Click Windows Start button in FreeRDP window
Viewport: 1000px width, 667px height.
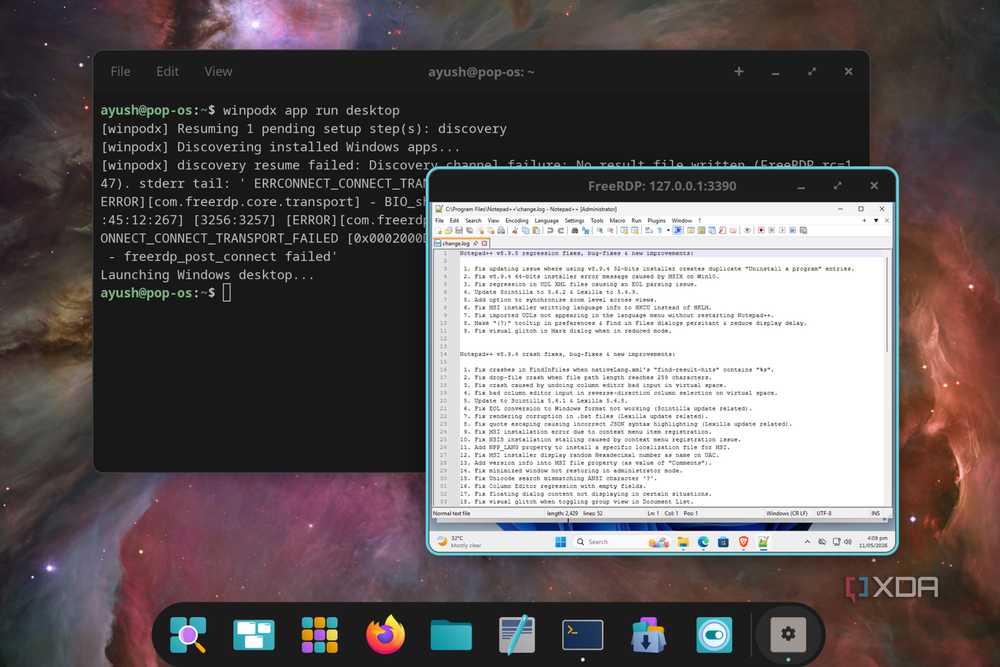560,542
